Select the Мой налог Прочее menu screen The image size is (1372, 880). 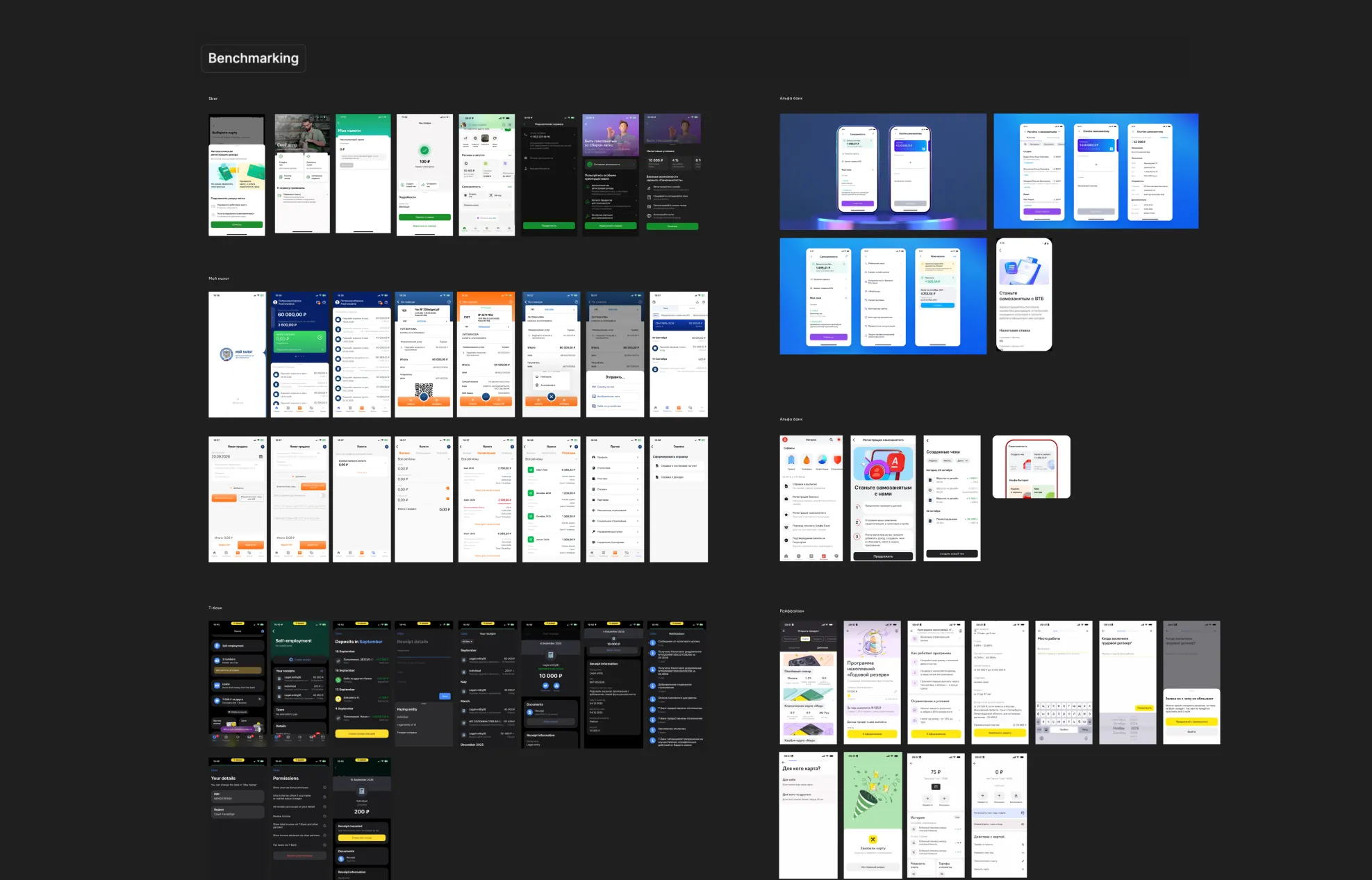pos(615,499)
